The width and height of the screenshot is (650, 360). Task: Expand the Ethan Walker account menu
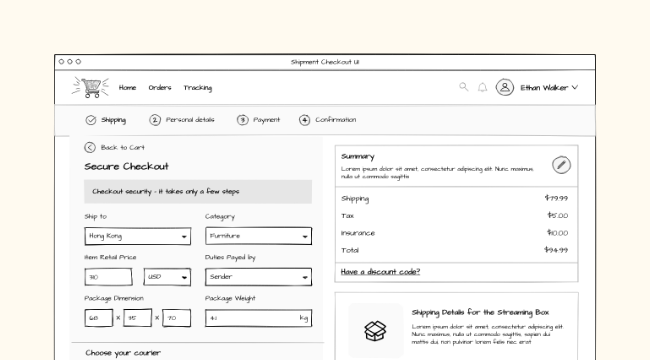coord(575,88)
